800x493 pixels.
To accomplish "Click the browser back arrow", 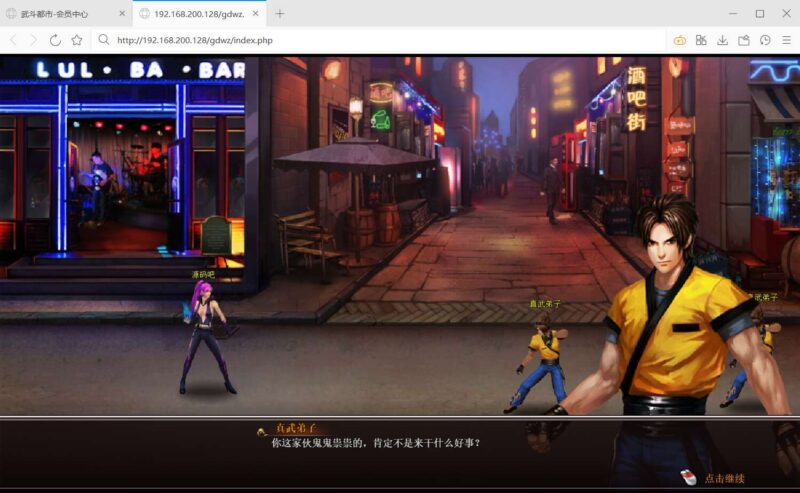I will (x=14, y=40).
